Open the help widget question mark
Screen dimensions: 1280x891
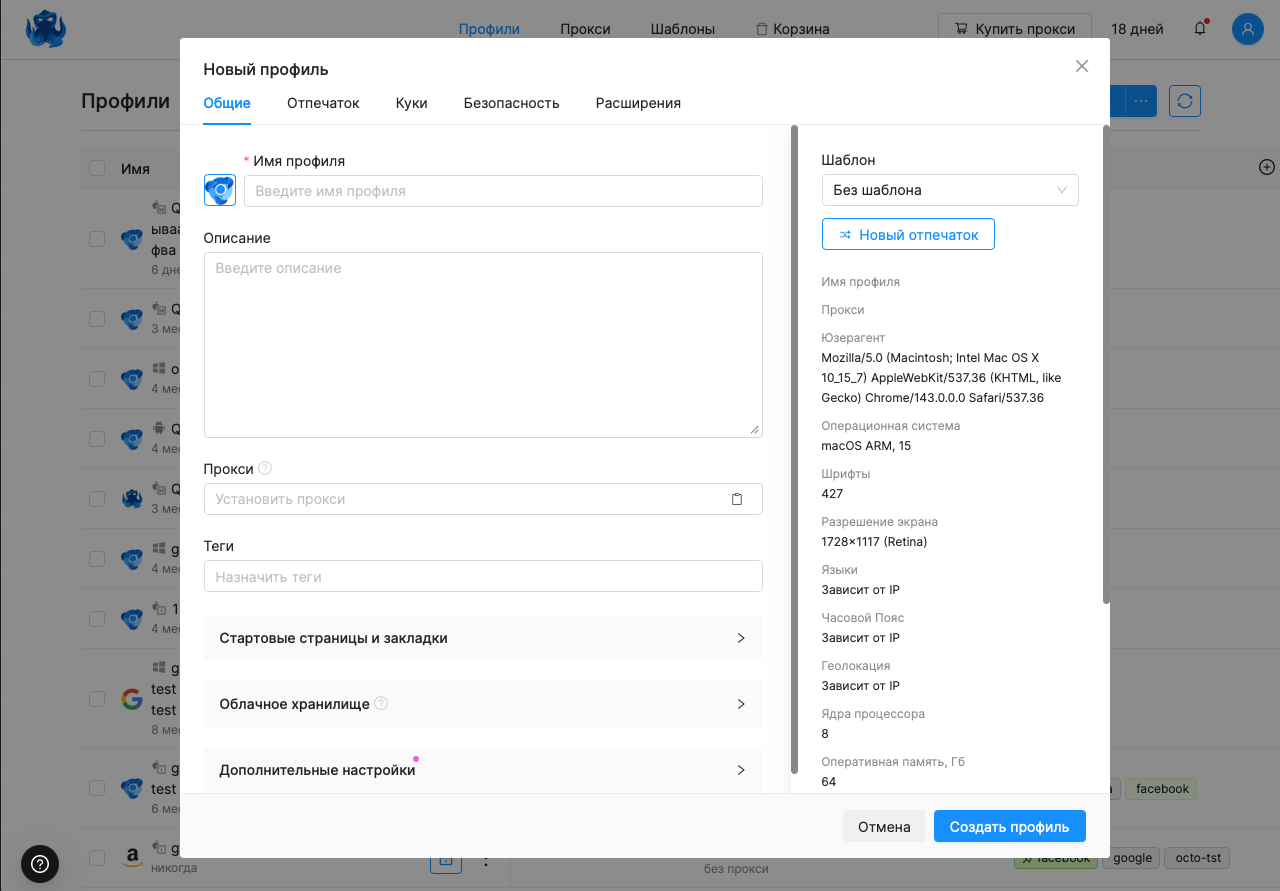(x=40, y=863)
